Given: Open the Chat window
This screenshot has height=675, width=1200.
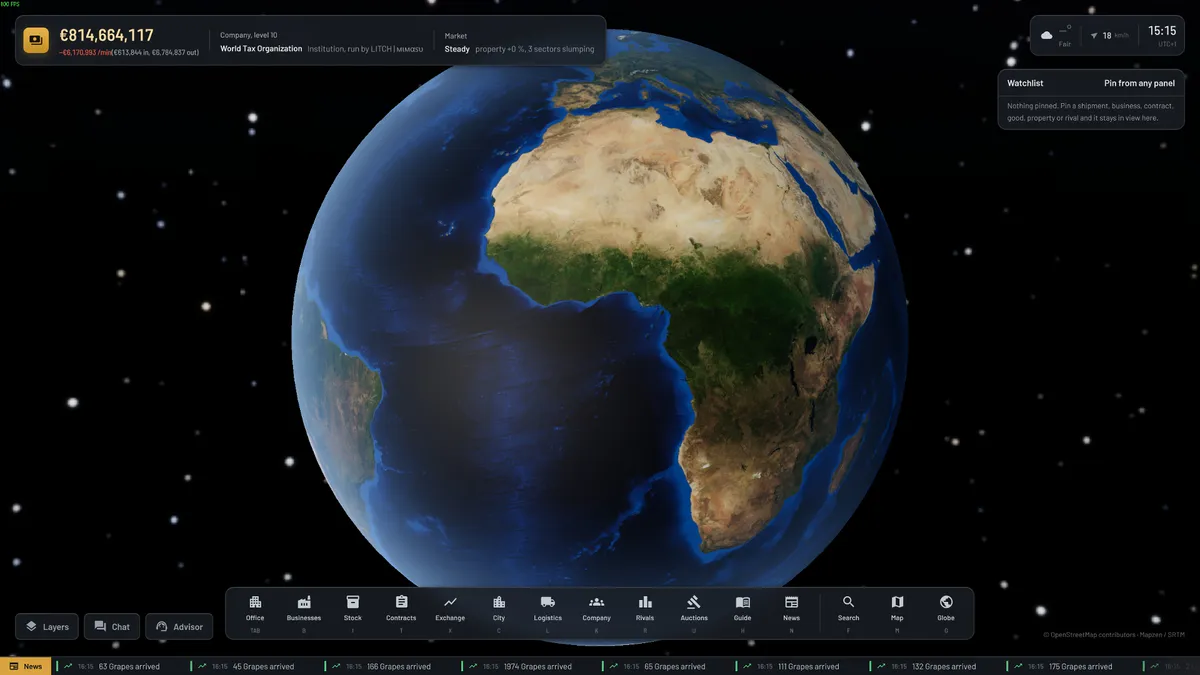Looking at the screenshot, I should pyautogui.click(x=112, y=627).
